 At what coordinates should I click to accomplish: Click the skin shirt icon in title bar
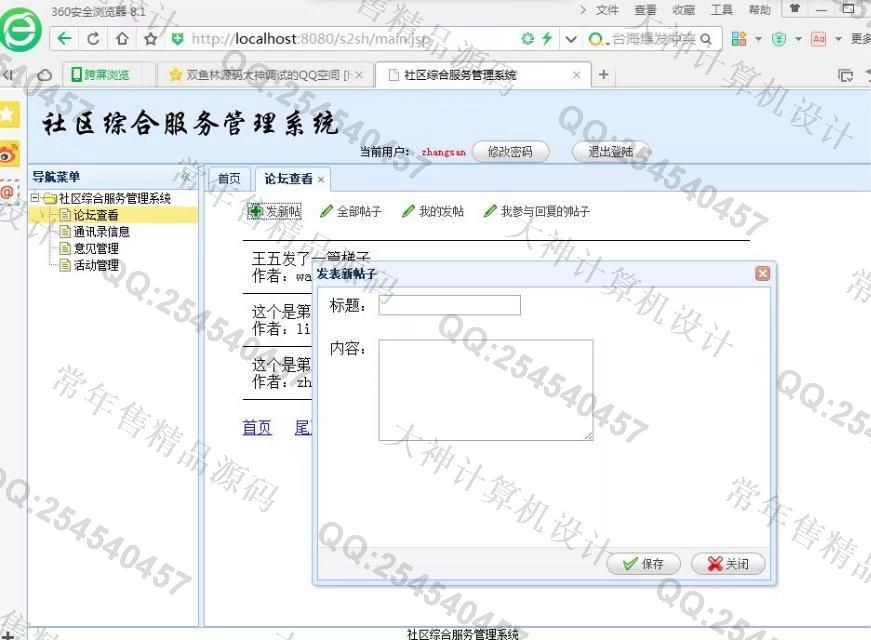(795, 8)
